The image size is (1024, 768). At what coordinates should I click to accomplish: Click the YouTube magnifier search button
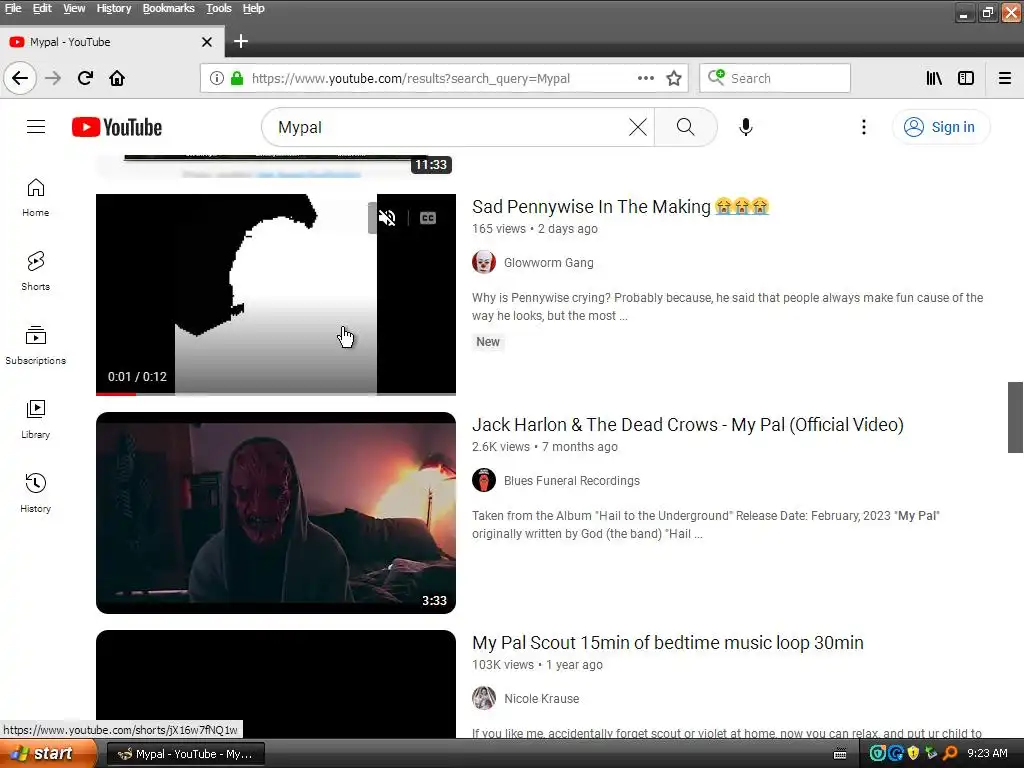coord(686,127)
